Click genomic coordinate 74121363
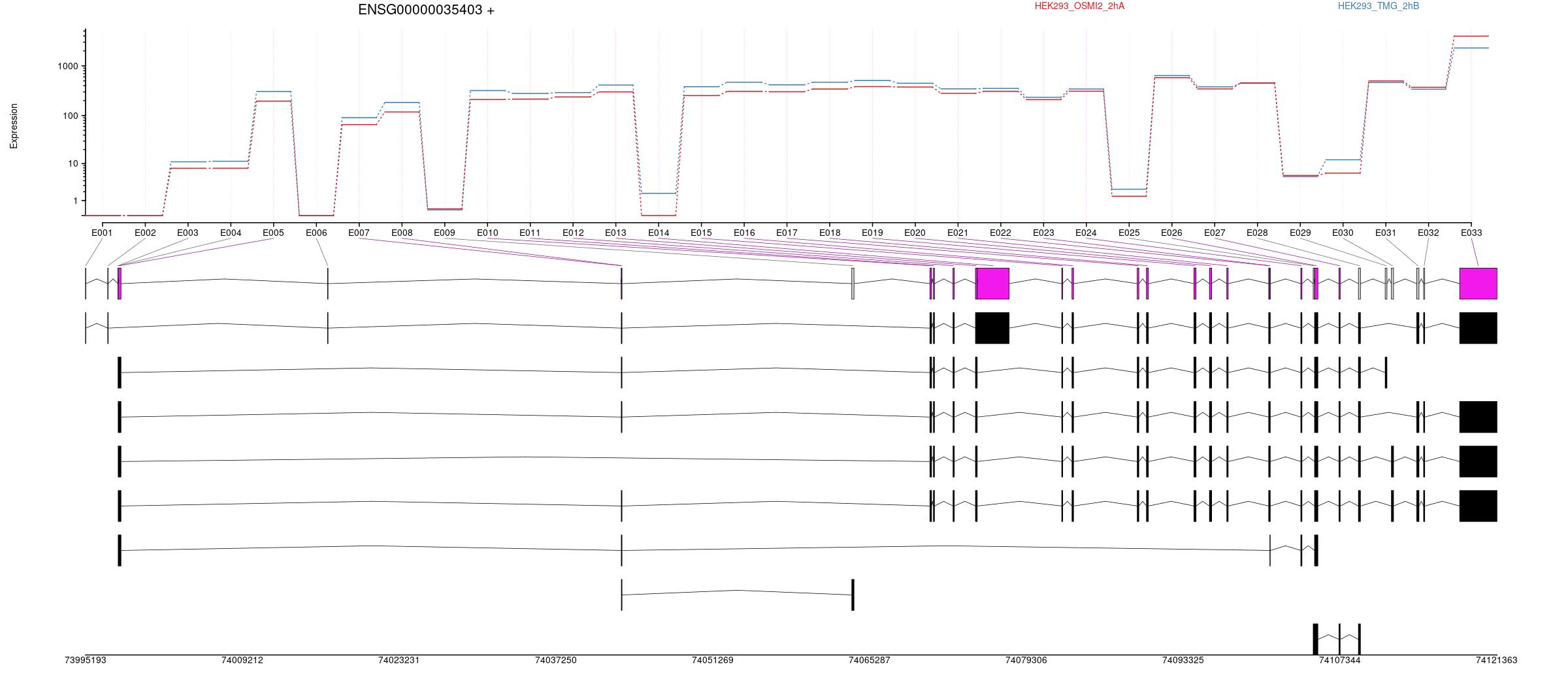This screenshot has height=673, width=1568. pos(1497,661)
